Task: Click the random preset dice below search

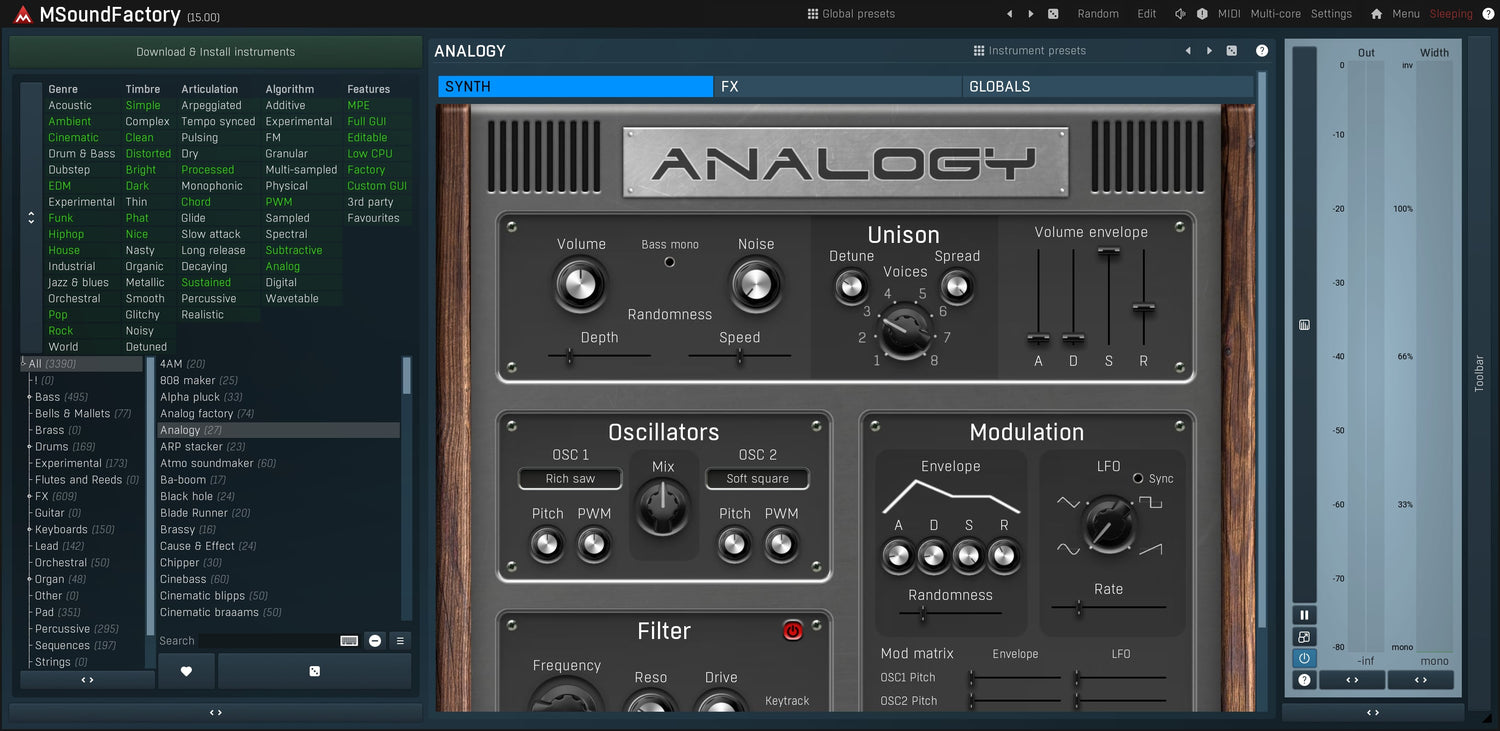Action: [314, 671]
